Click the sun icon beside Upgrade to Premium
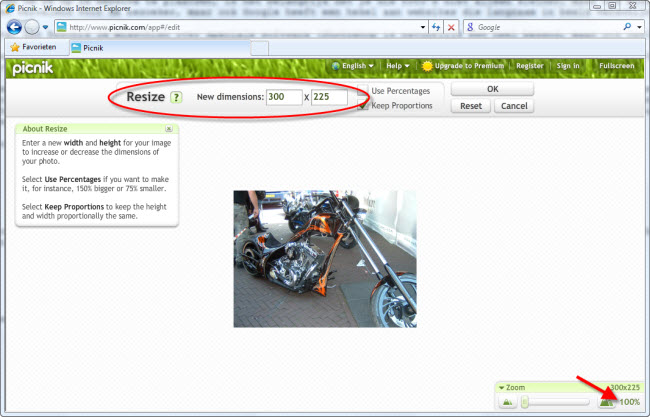Viewport: 650px width, 417px height. 427,66
